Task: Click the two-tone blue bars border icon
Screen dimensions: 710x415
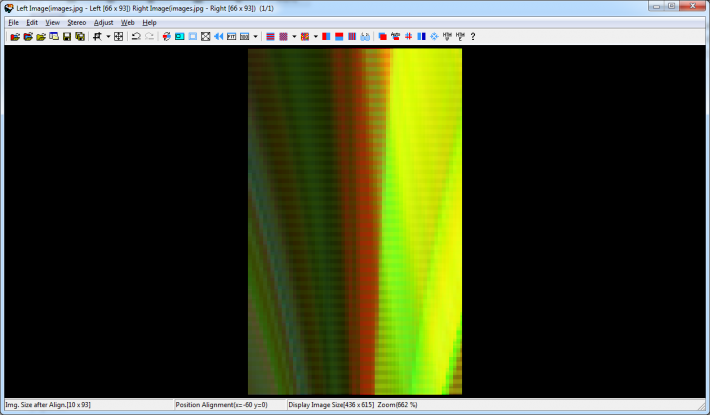Action: (421, 37)
